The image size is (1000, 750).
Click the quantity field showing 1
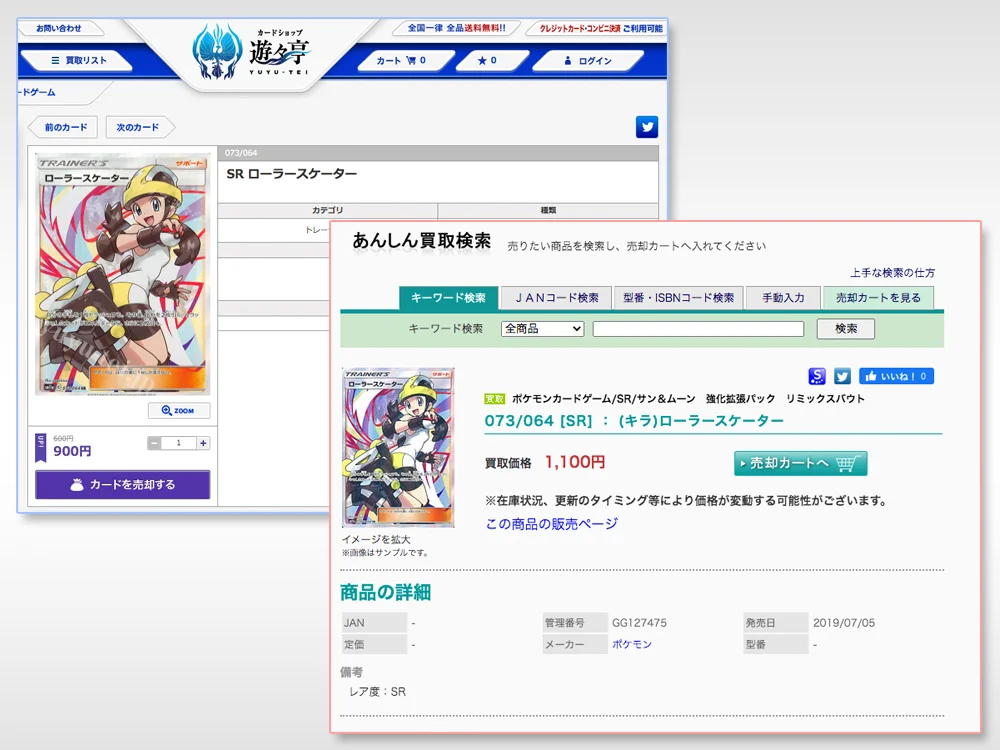(x=179, y=443)
